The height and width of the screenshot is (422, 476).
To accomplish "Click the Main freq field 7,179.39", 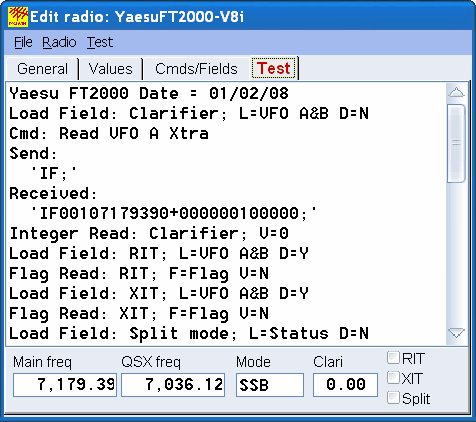I will click(65, 385).
